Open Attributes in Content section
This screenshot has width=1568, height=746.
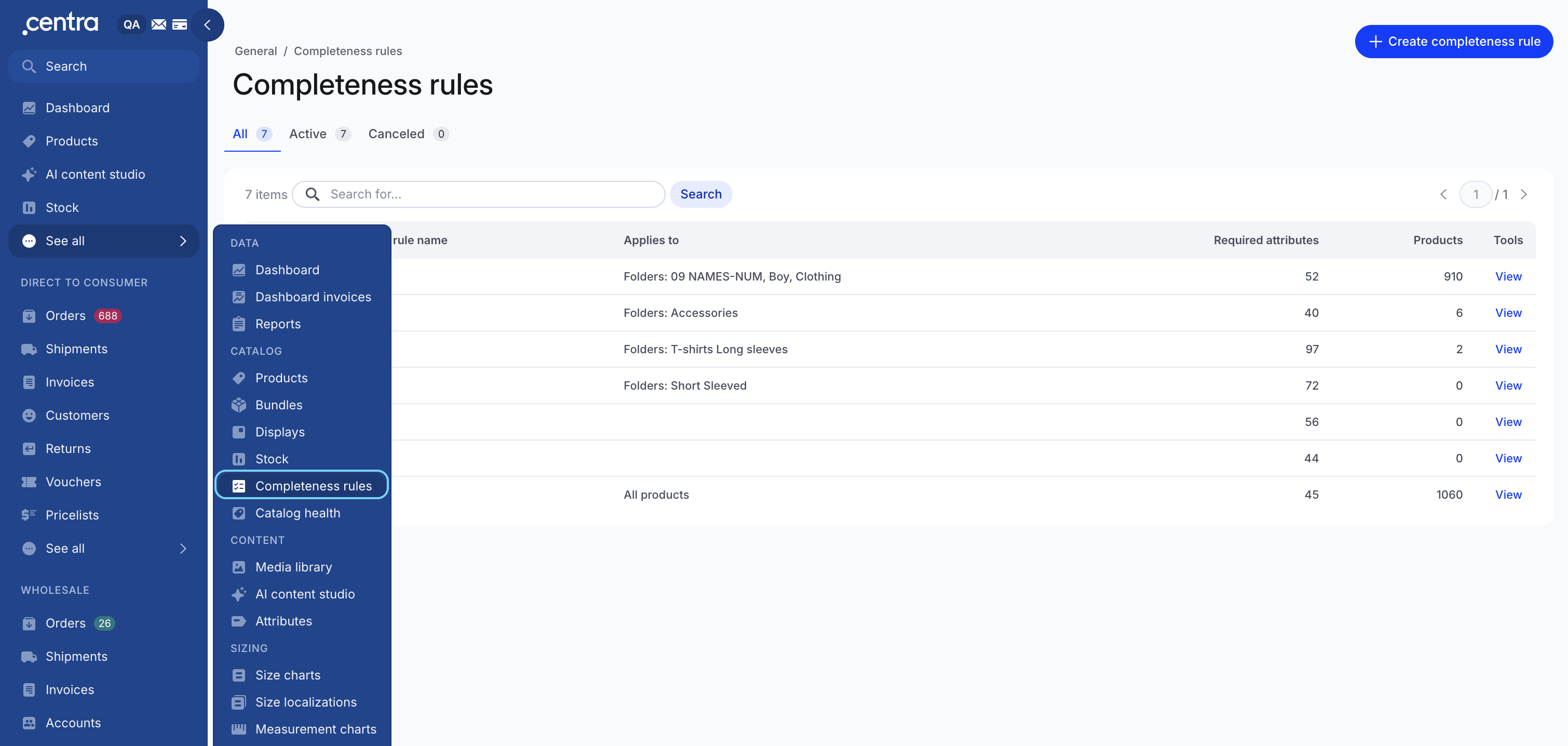pos(302,621)
